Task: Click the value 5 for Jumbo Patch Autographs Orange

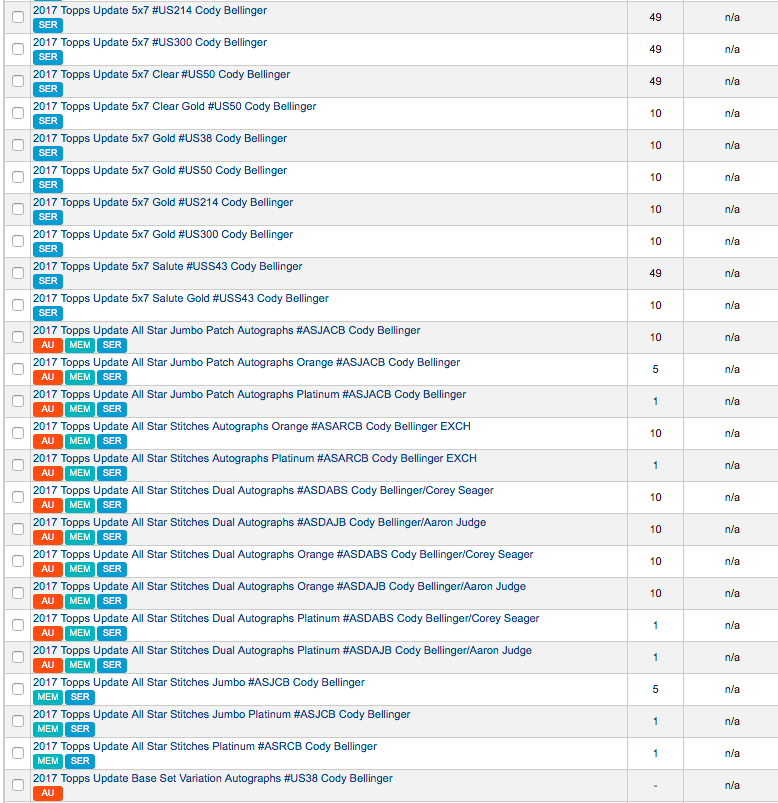Action: (x=656, y=369)
